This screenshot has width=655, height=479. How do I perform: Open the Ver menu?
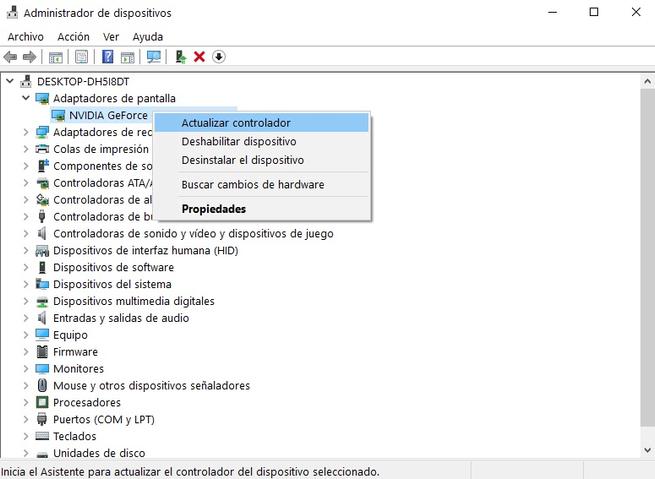pos(111,37)
